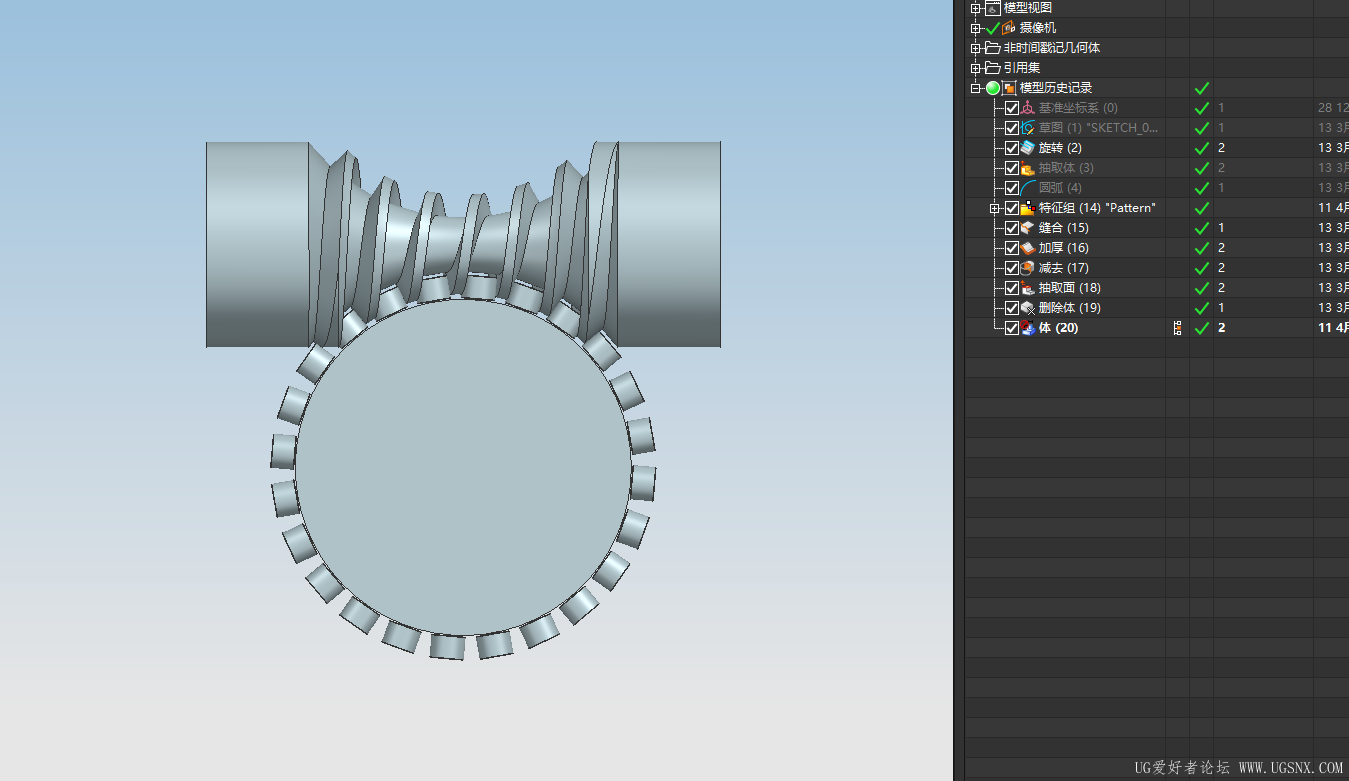This screenshot has width=1349, height=781.
Task: Click the 旋转 (2) revolve feature icon
Action: [1028, 148]
